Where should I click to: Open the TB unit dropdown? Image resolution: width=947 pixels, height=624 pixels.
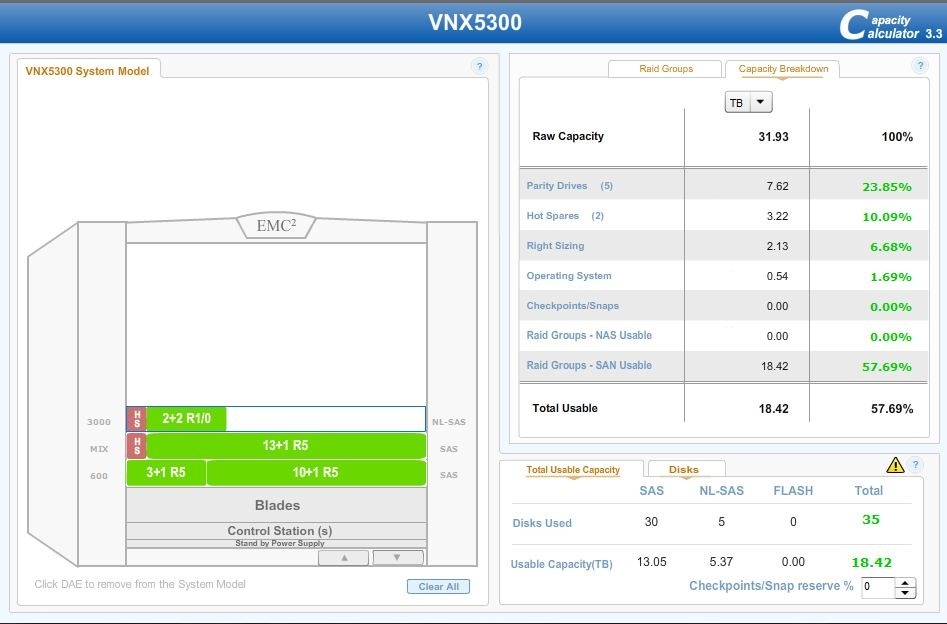tap(760, 102)
